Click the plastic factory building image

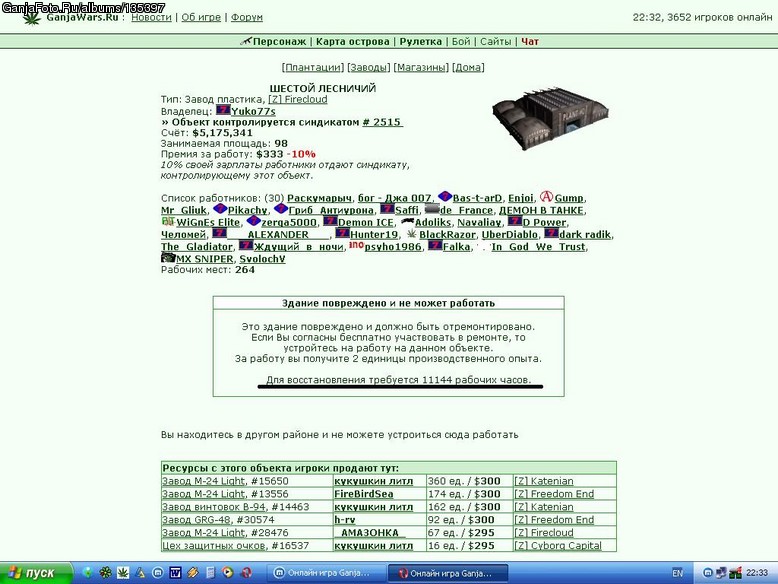[550, 118]
